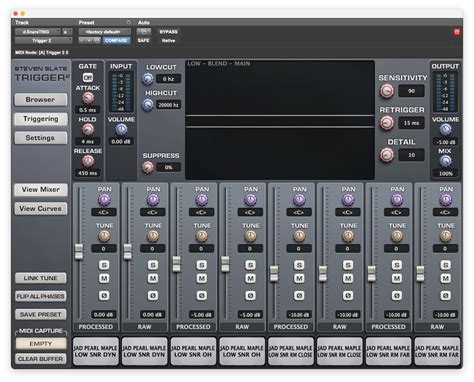Click fader on RAW LOW SNR RM FAR channel
Viewport: 474px width, 382px height.
point(420,274)
